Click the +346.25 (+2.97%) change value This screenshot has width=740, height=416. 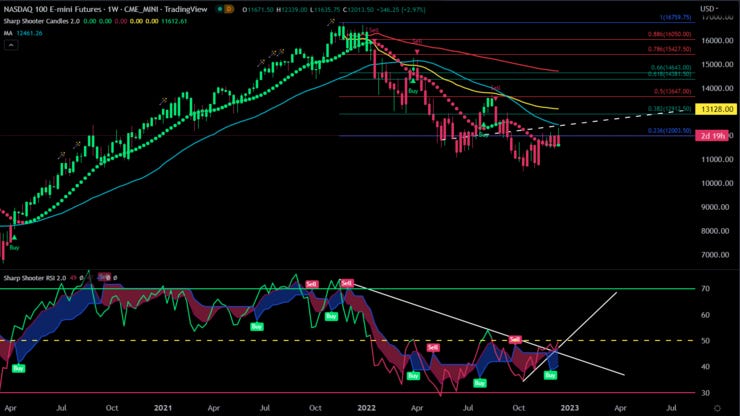click(x=401, y=9)
